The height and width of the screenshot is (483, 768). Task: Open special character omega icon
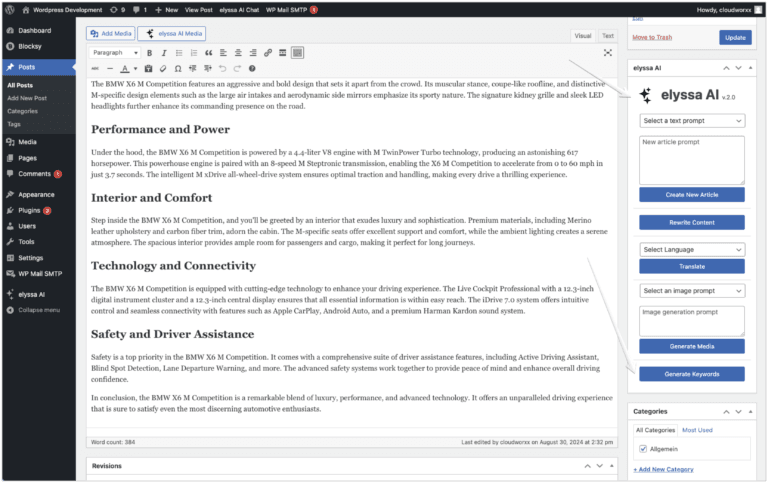178,69
